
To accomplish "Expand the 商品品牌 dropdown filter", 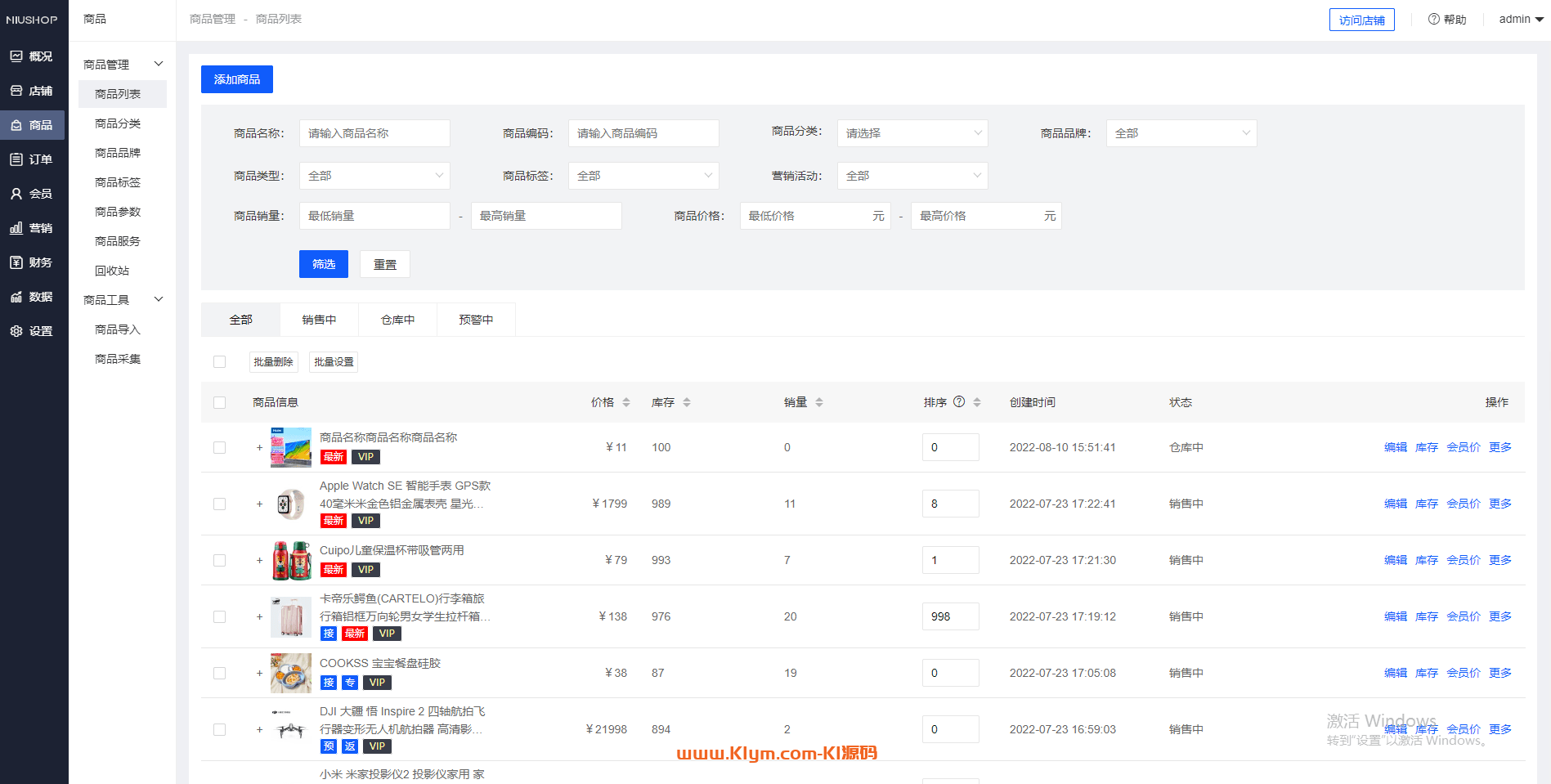I will click(1181, 133).
